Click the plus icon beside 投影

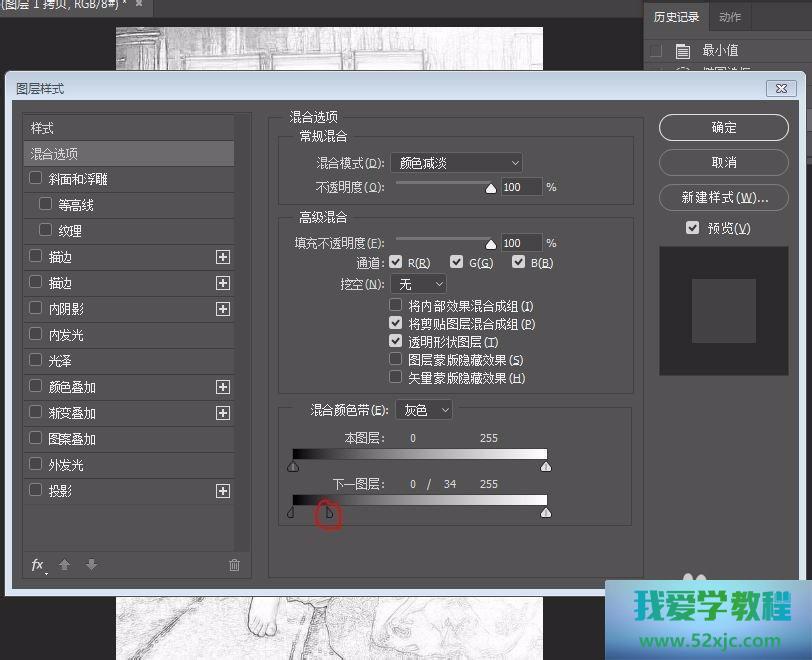click(223, 491)
